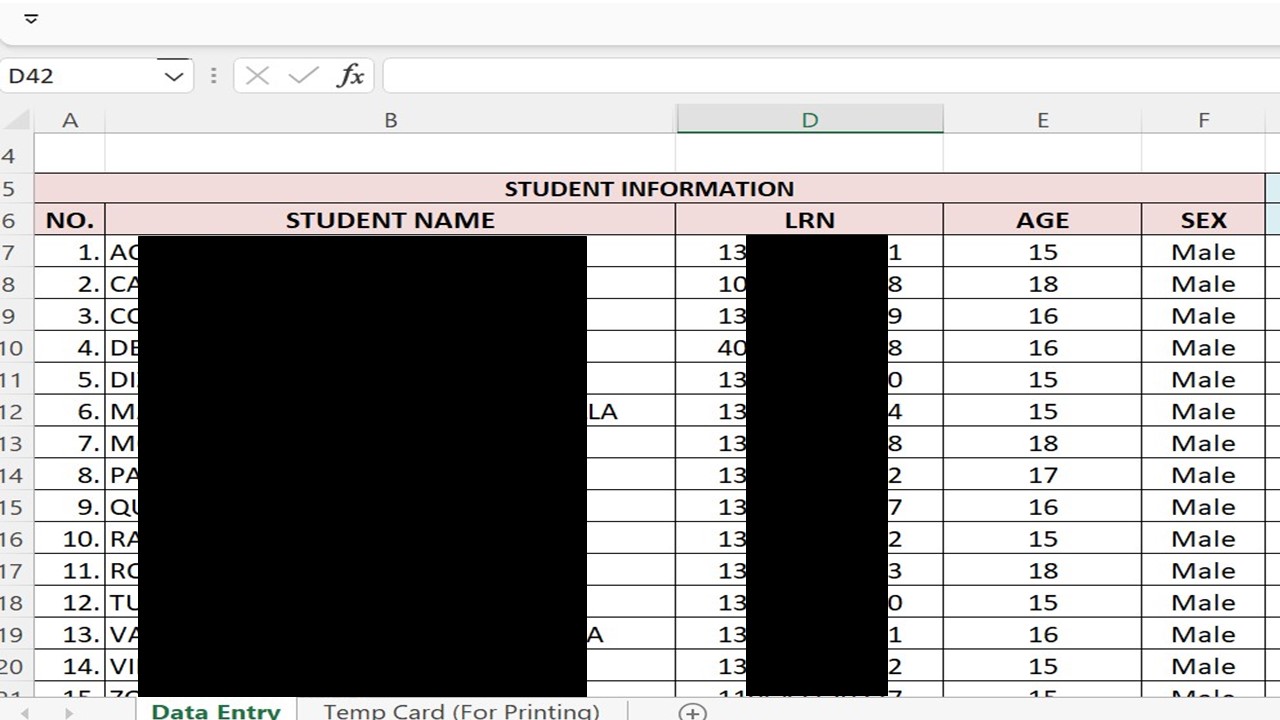Click the Cancel entry X icon
The width and height of the screenshot is (1280, 720).
click(x=257, y=76)
